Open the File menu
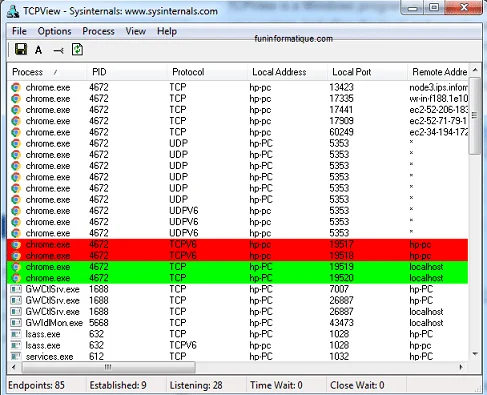The image size is (487, 395). click(19, 31)
